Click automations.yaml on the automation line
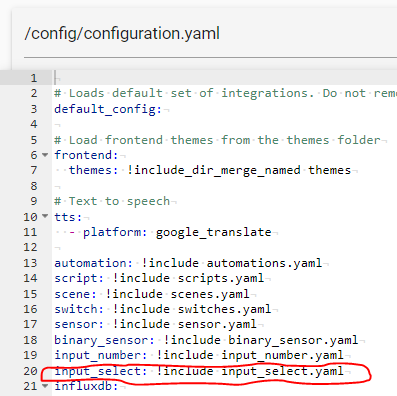 pyautogui.click(x=264, y=263)
